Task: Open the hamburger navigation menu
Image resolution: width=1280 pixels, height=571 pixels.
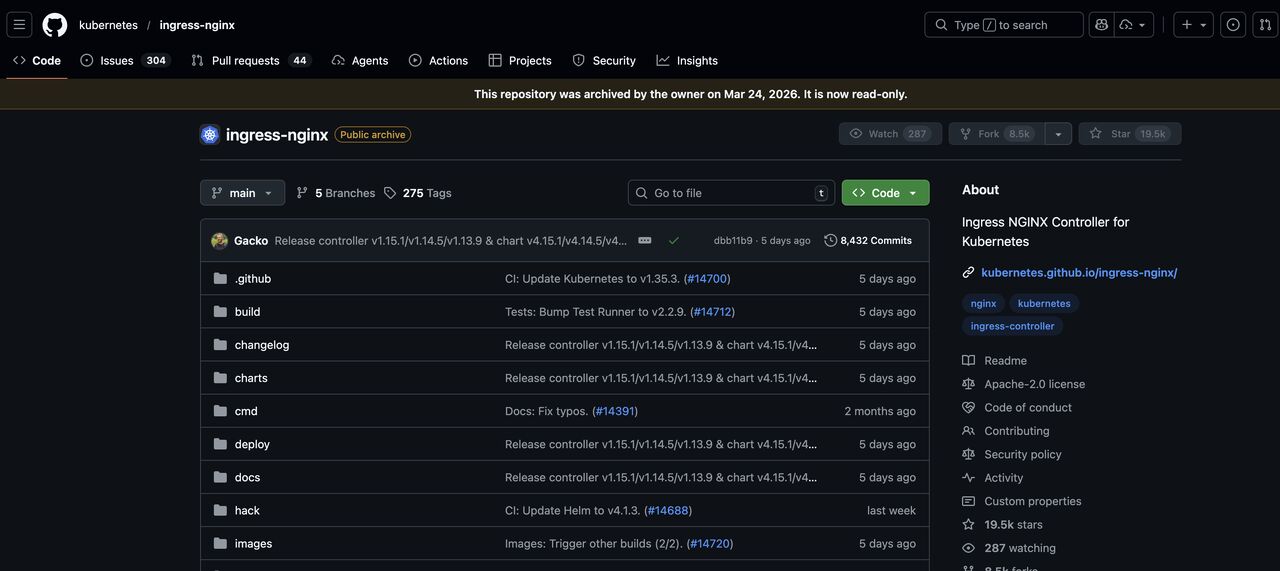Action: (x=19, y=25)
